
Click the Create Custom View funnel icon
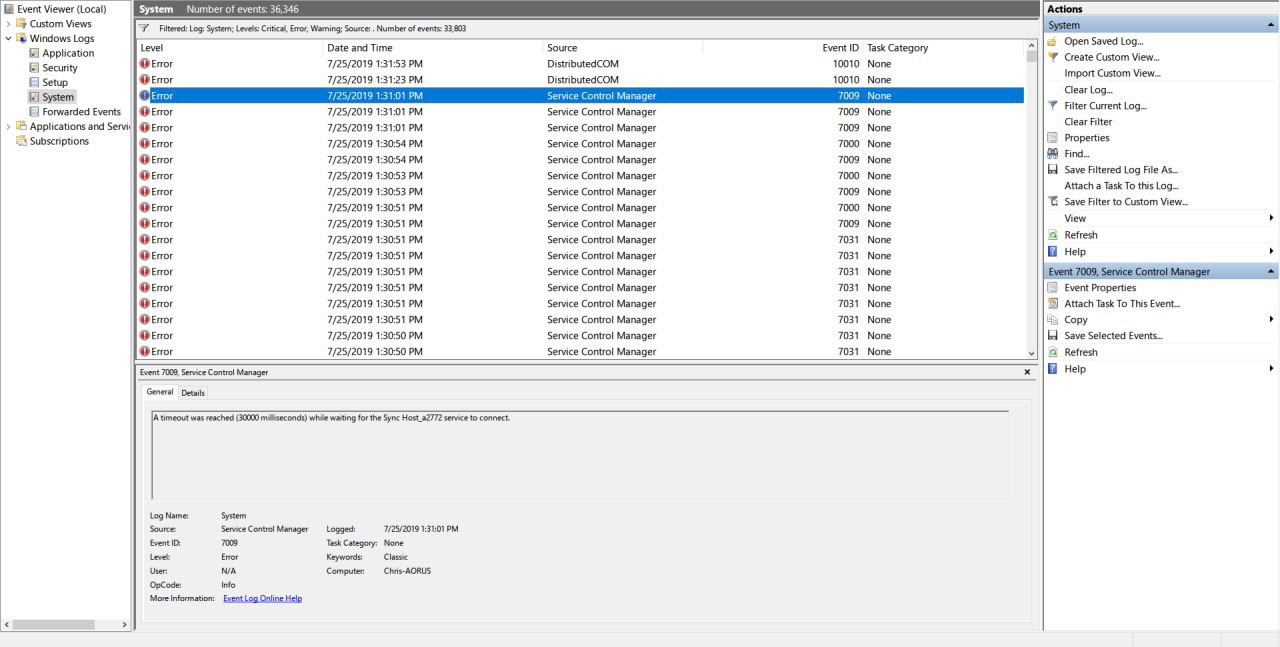(x=1053, y=57)
